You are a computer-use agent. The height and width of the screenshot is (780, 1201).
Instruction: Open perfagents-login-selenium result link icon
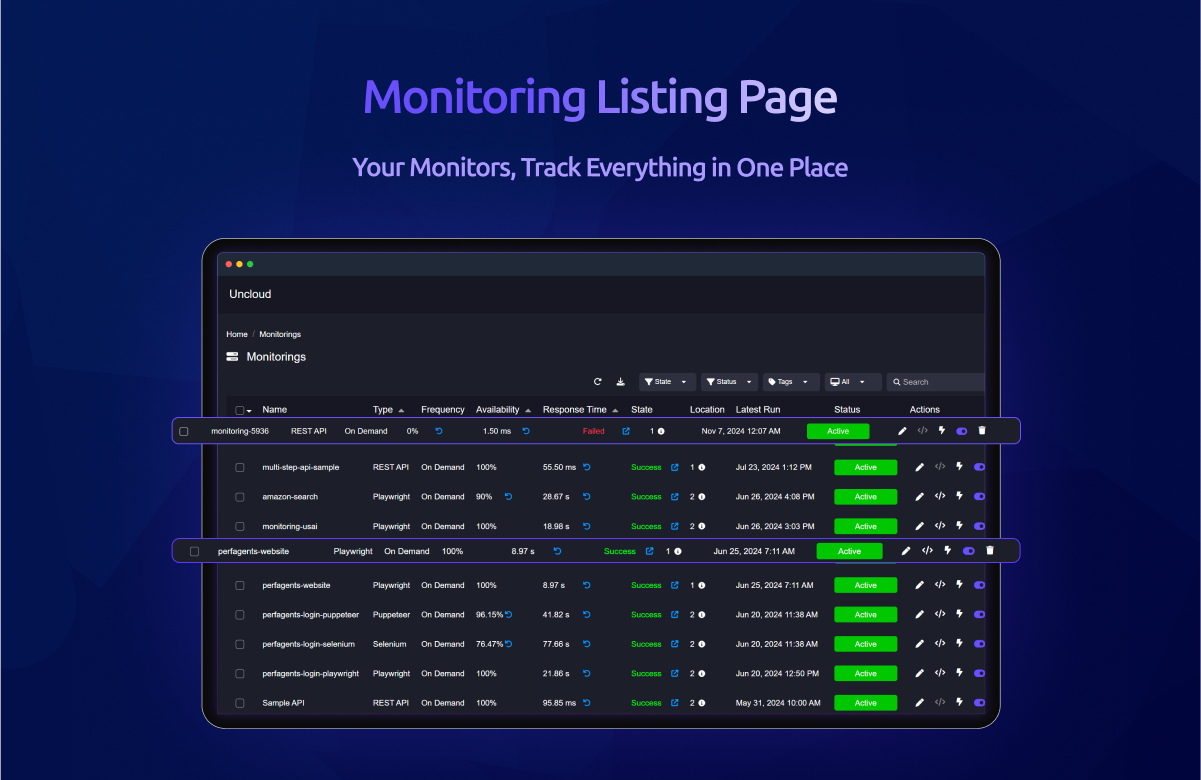point(674,644)
